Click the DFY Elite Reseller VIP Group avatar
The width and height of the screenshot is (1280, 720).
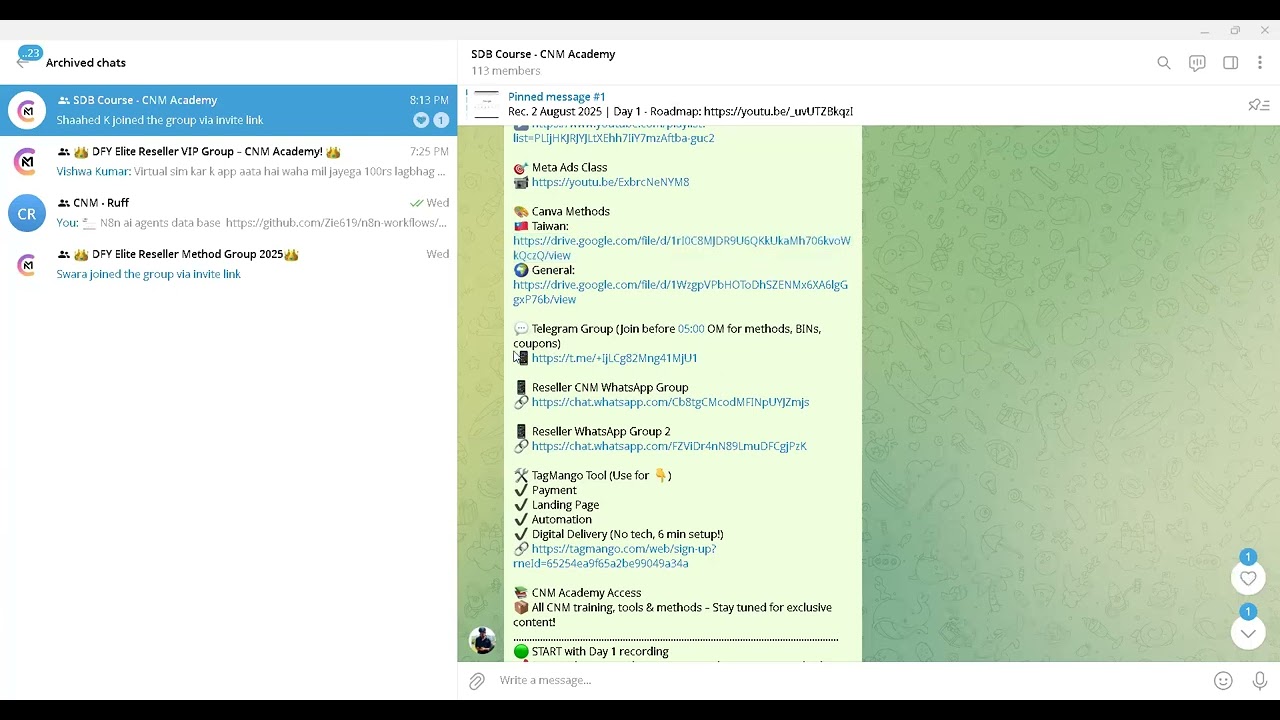coord(27,161)
